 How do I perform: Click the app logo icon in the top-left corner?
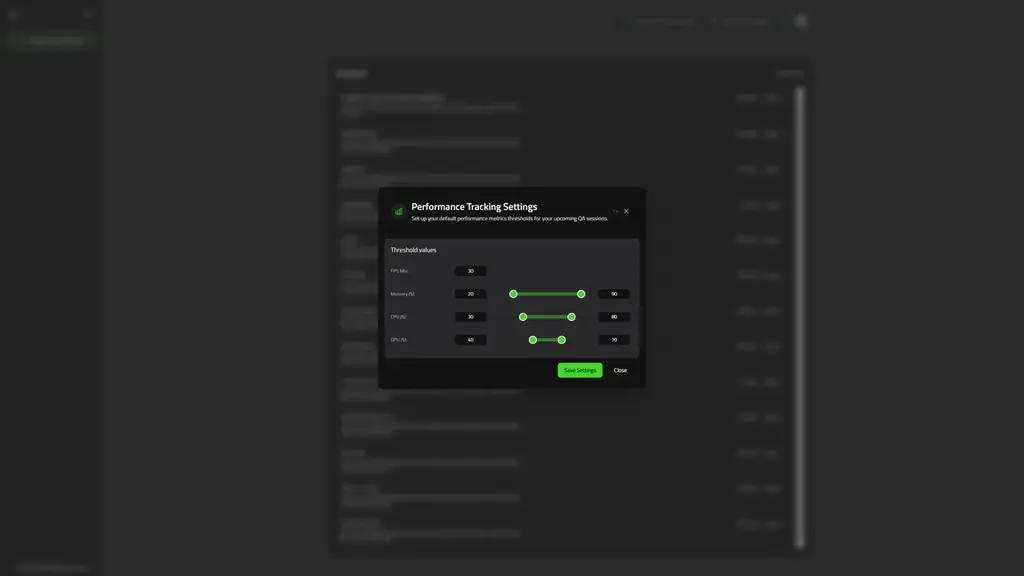(12, 13)
